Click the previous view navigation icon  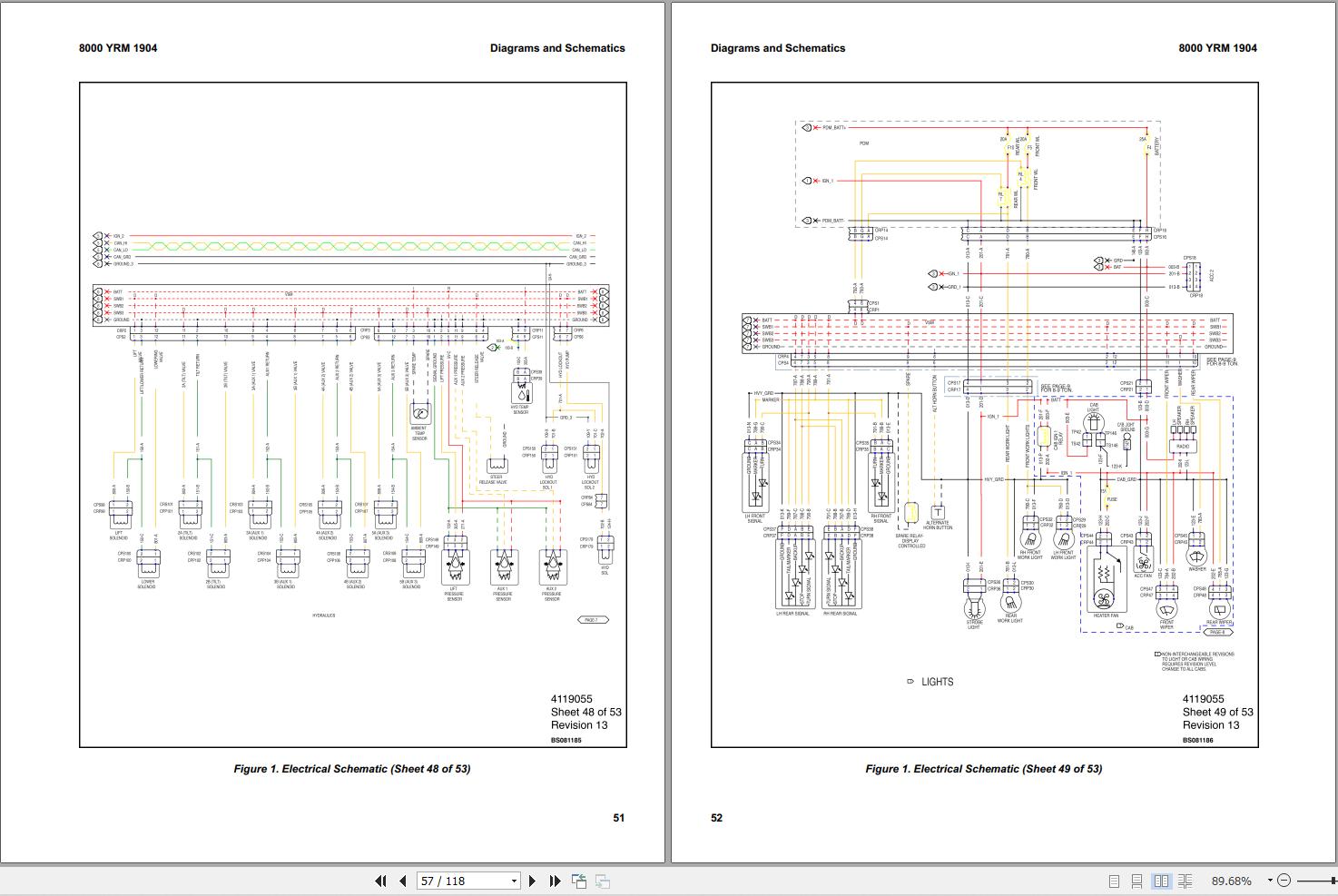(x=579, y=881)
